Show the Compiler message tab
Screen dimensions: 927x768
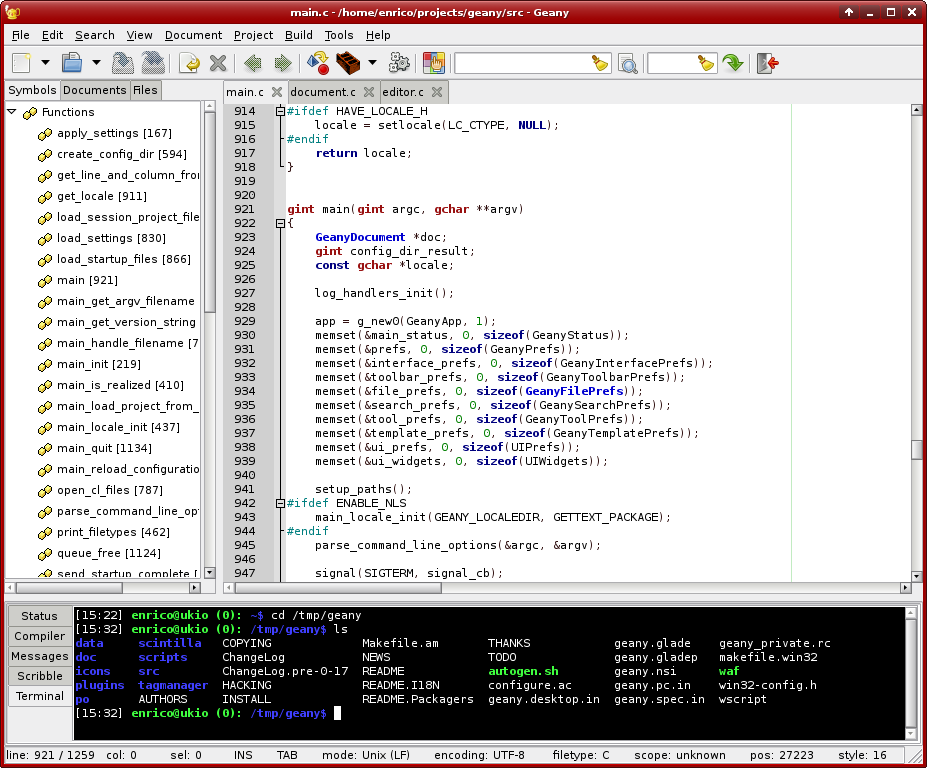tap(39, 636)
